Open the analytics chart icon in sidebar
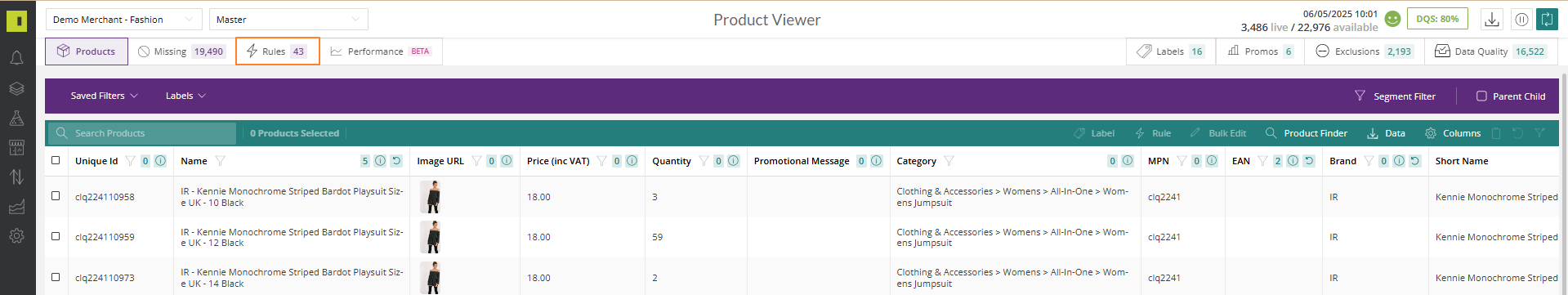 point(16,207)
